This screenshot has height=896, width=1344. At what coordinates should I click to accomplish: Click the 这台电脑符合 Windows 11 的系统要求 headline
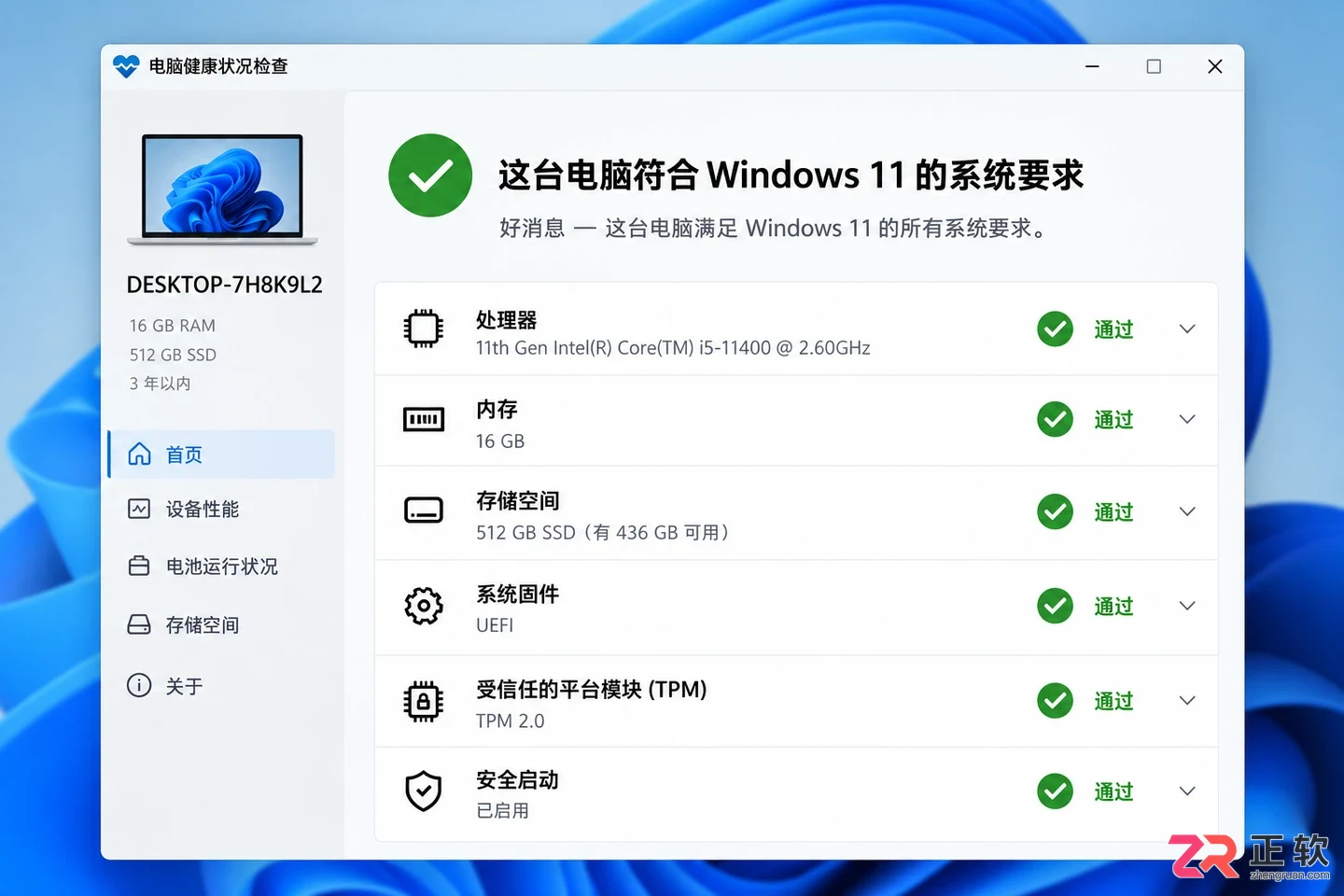click(791, 175)
